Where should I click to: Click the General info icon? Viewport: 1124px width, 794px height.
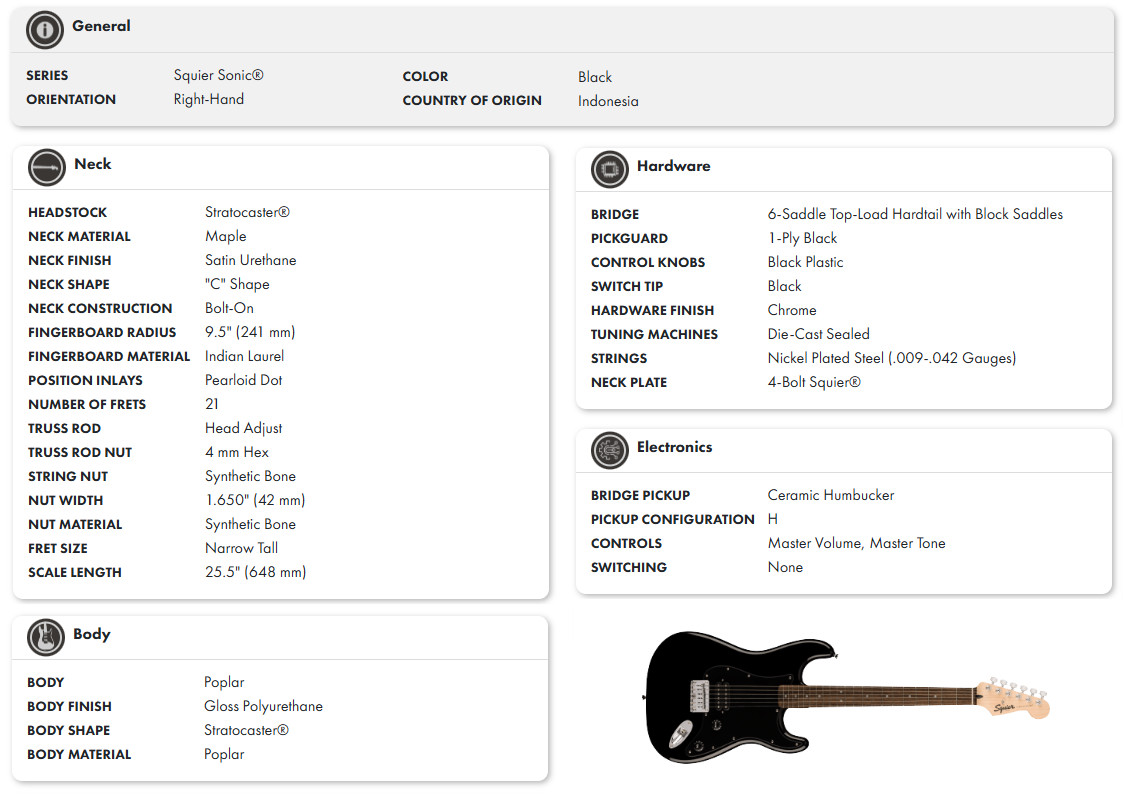pyautogui.click(x=44, y=30)
